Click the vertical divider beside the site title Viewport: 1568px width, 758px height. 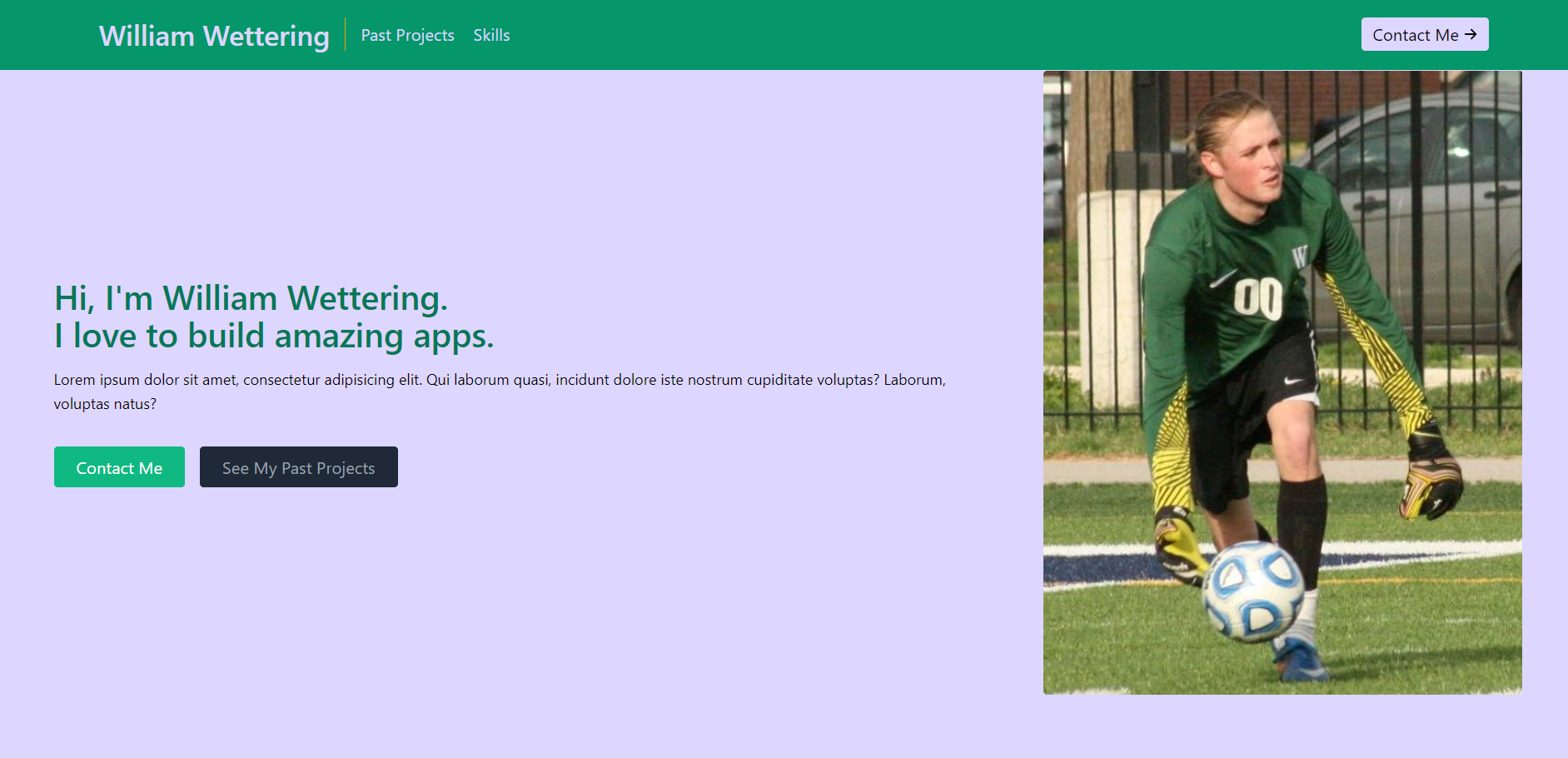[345, 35]
